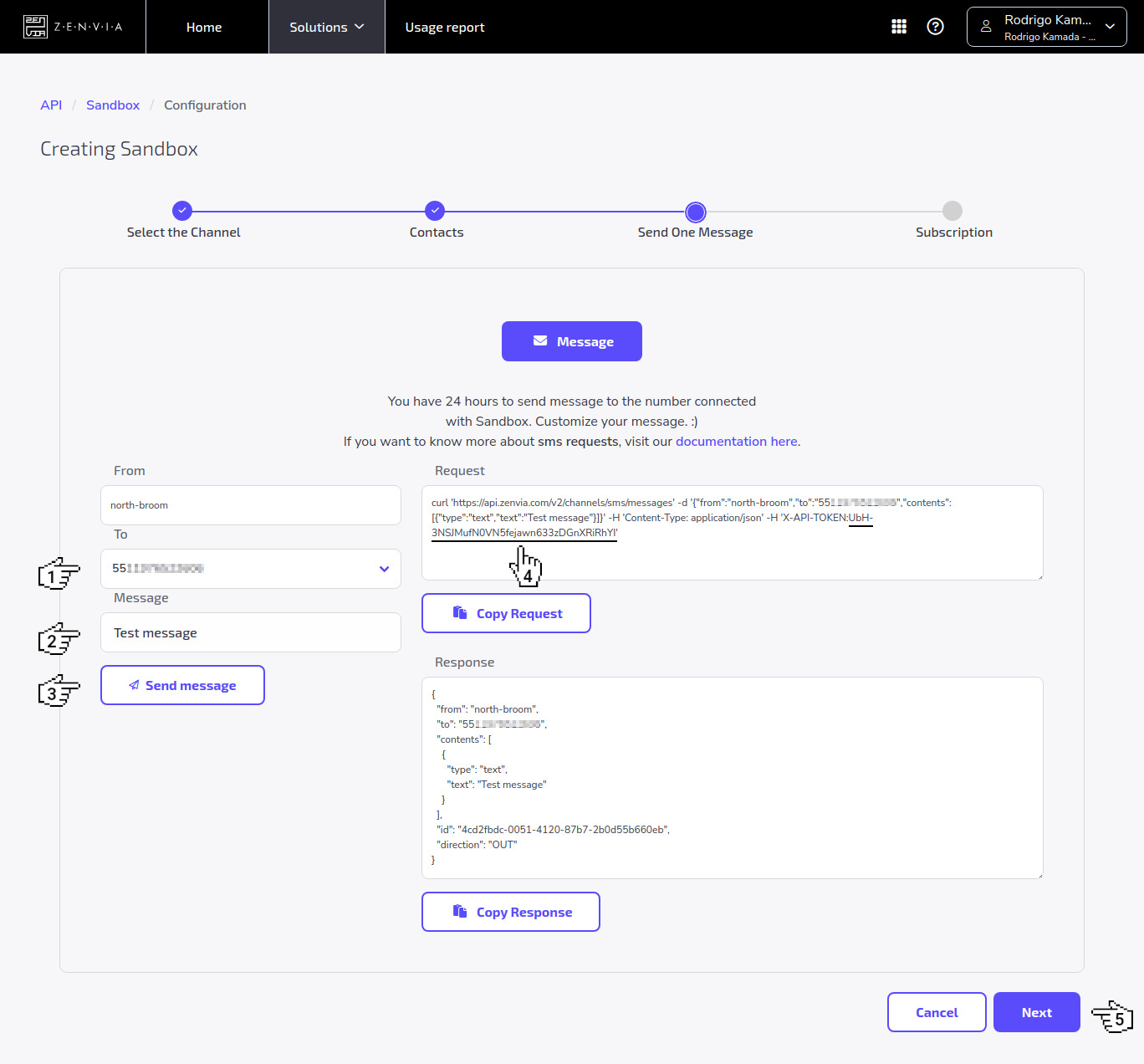Click the envelope icon on the Message button

[539, 340]
